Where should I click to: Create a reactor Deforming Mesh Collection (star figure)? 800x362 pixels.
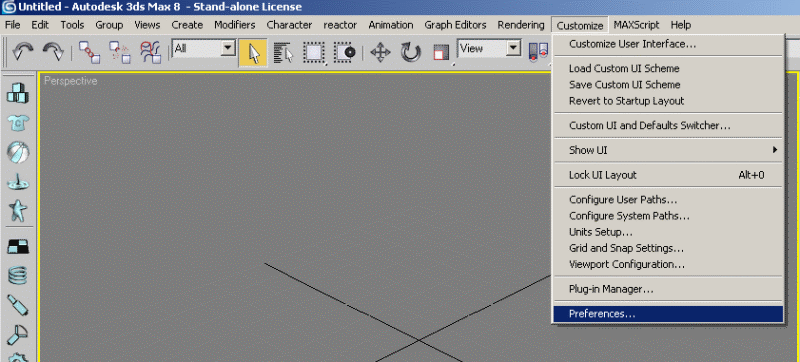[x=18, y=210]
